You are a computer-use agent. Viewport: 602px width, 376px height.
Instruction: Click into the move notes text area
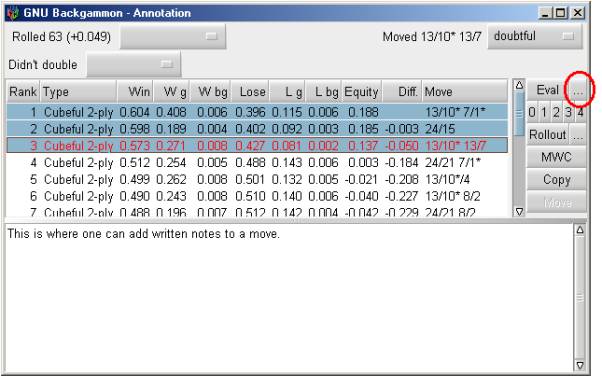pyautogui.click(x=289, y=298)
